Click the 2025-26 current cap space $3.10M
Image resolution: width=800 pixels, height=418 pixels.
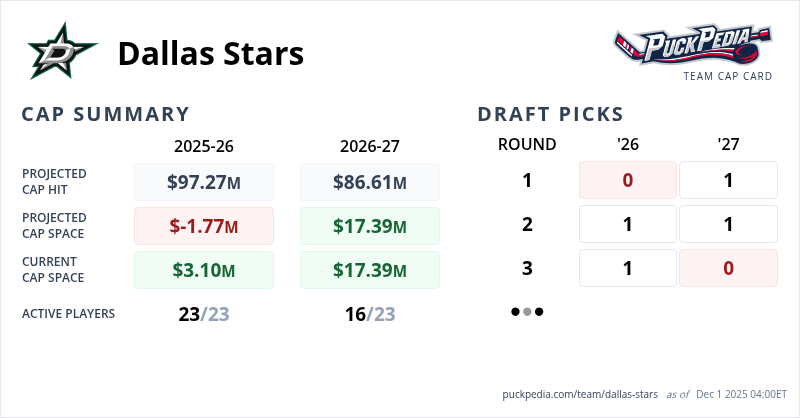(204, 270)
